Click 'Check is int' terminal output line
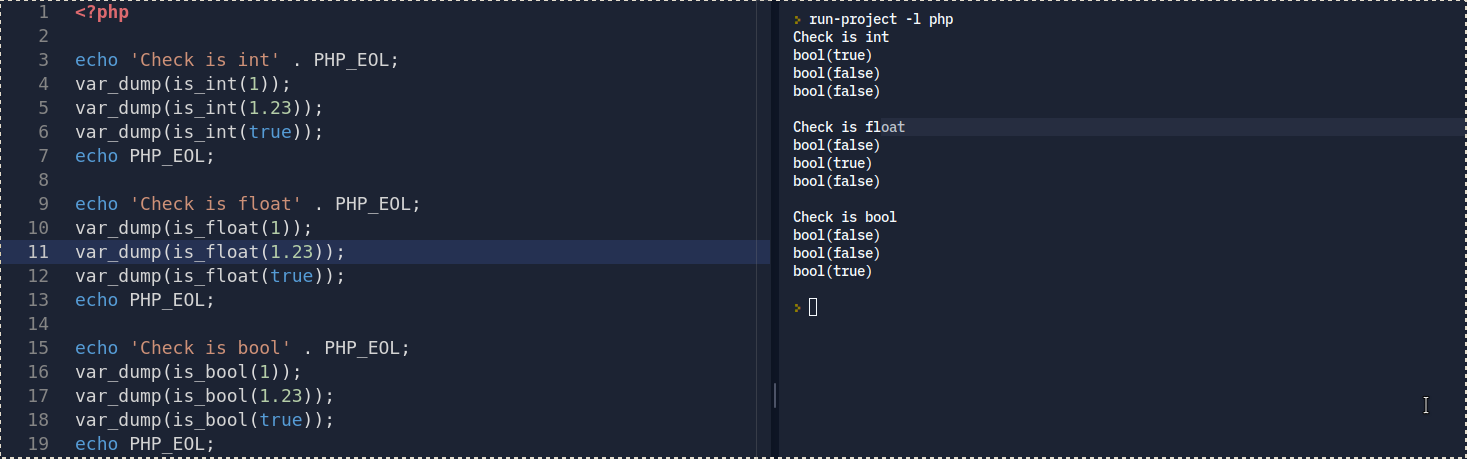The height and width of the screenshot is (459, 1467). [840, 37]
